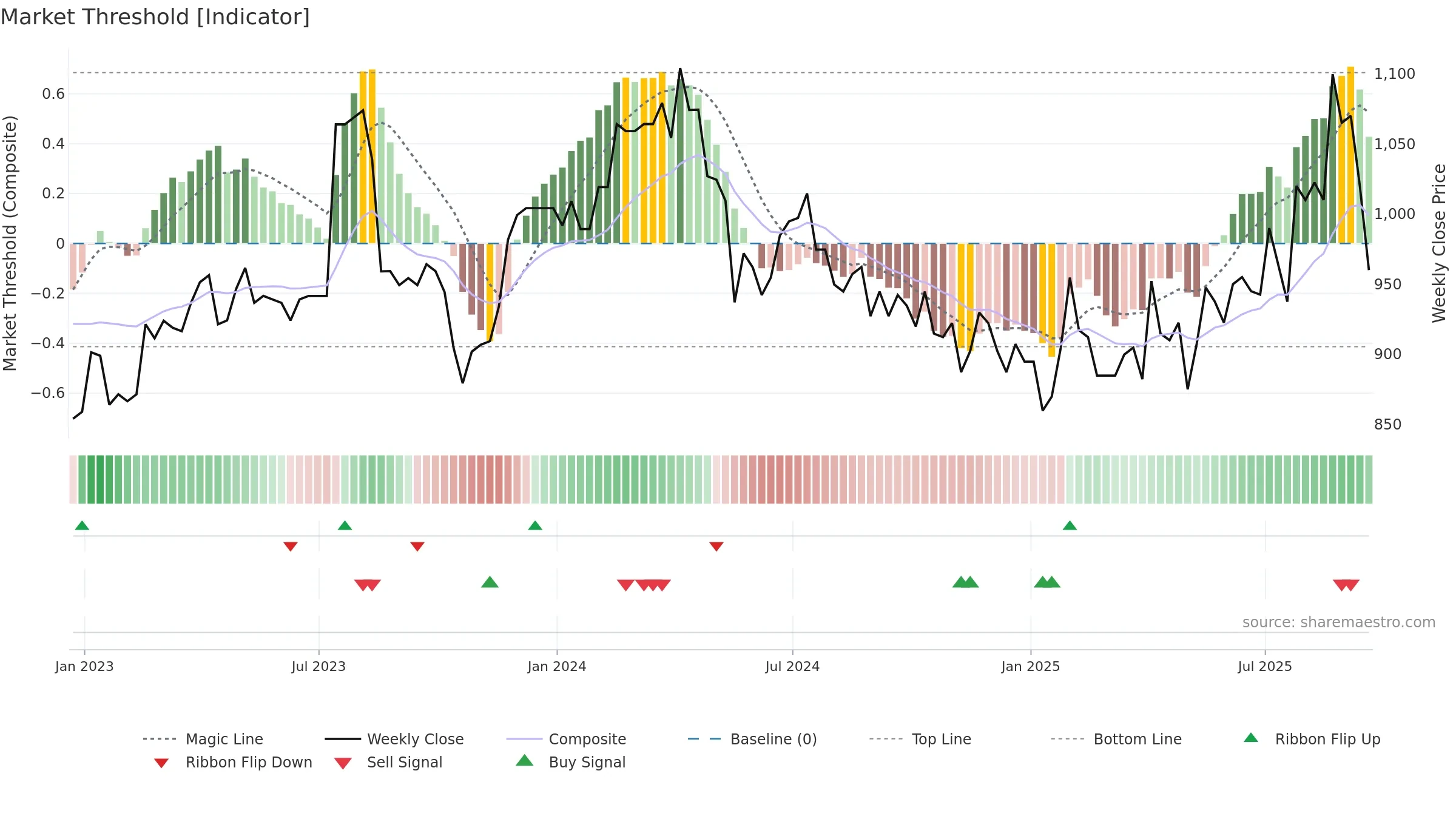
Task: Click the 1,000 price tick label
Action: point(1395,214)
